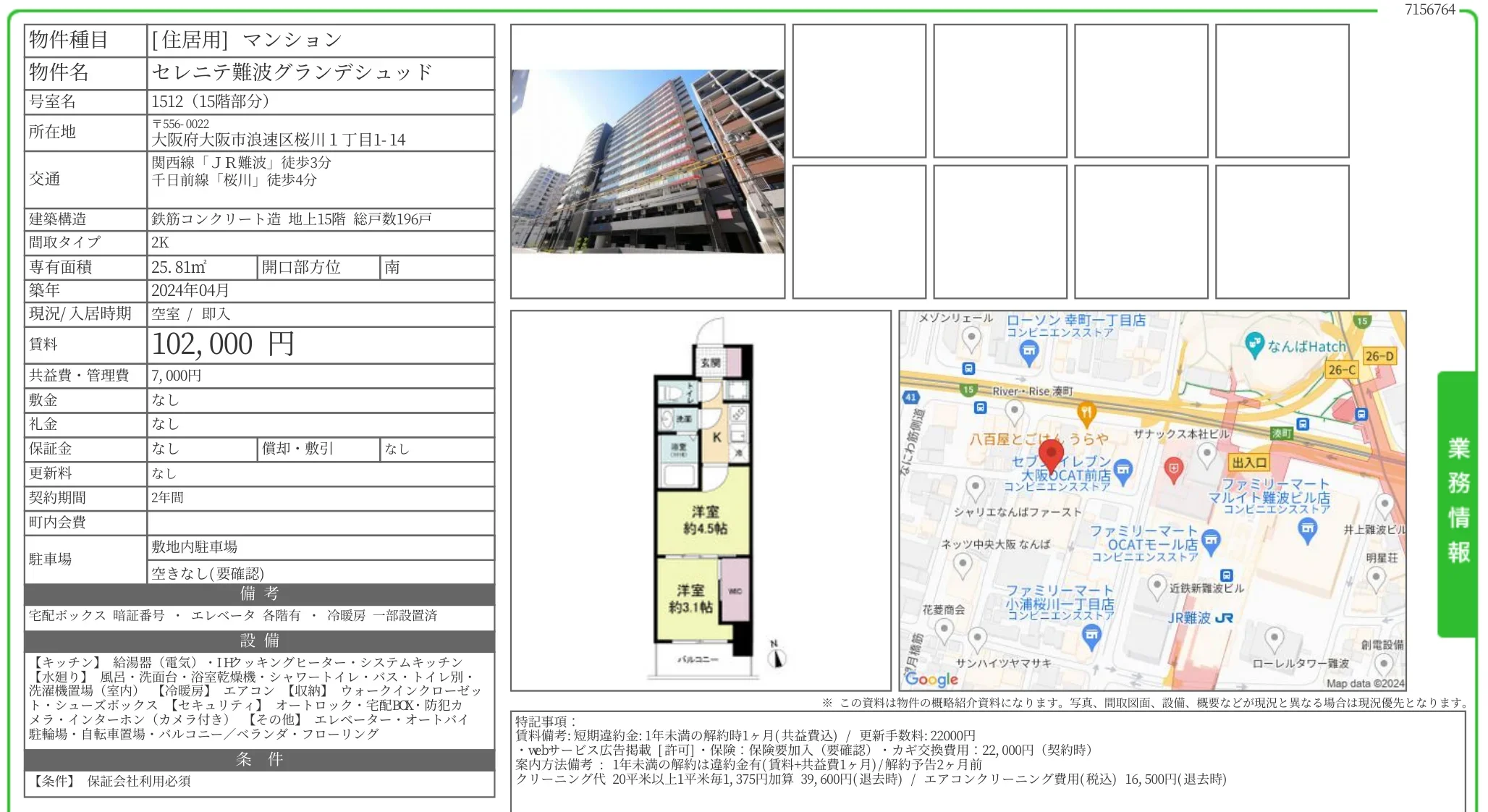Click the Google logo on the map
The height and width of the screenshot is (812, 1488).
point(931,679)
